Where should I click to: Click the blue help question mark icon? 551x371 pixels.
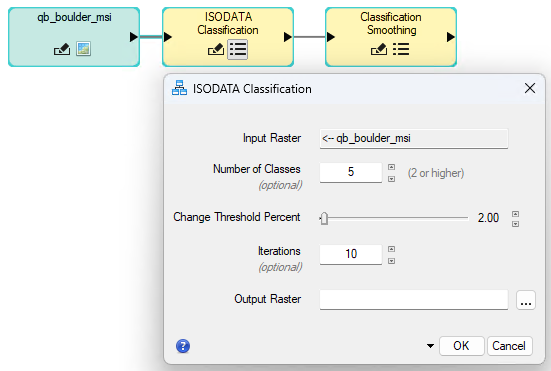(183, 346)
